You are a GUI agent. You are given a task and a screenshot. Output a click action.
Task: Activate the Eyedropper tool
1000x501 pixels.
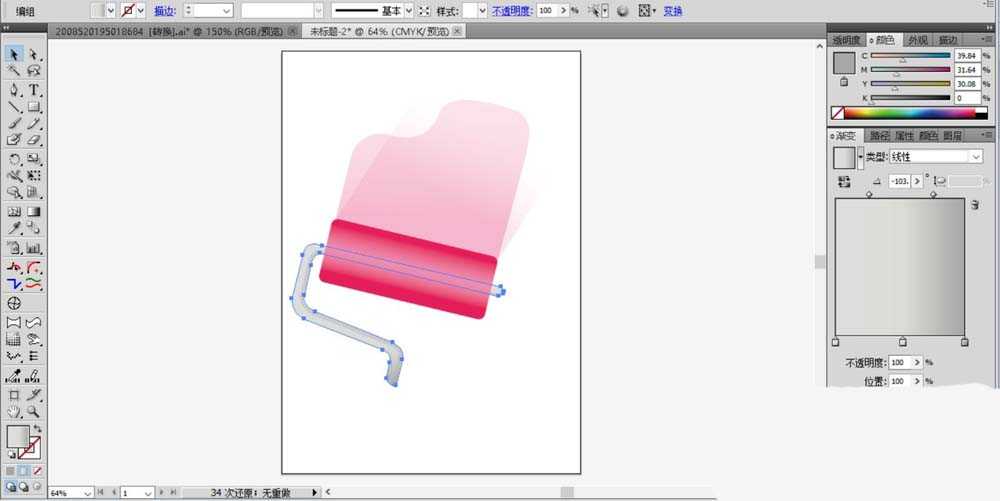pos(14,229)
